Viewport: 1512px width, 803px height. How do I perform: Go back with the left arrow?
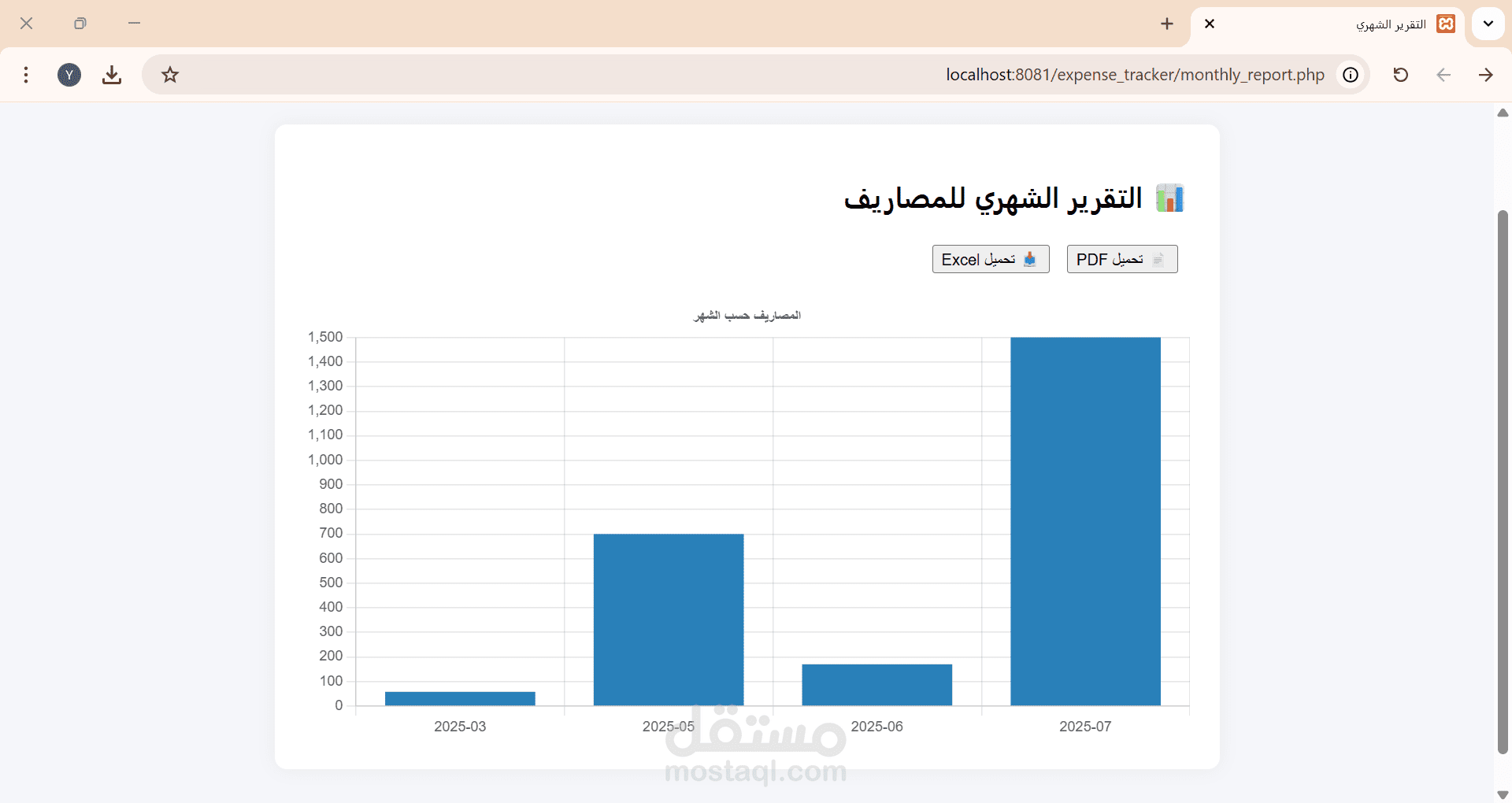tap(1443, 75)
